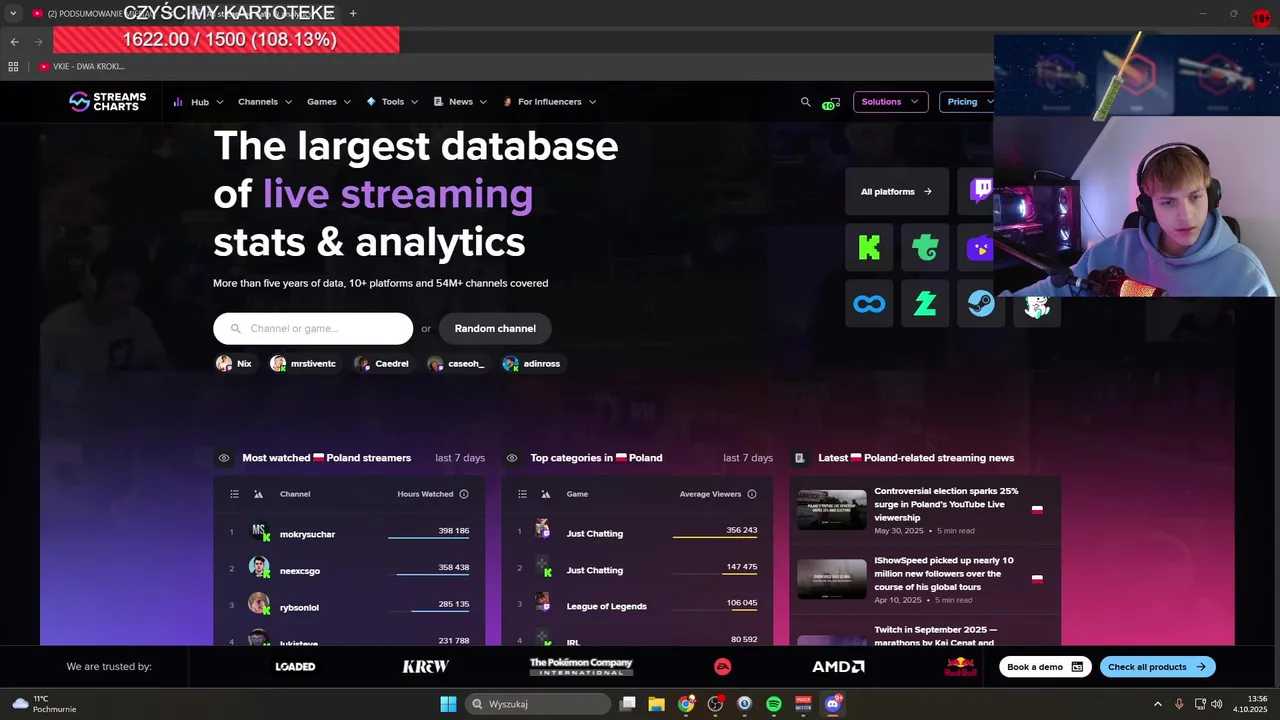The height and width of the screenshot is (720, 1280).
Task: Click the news icon beside Latest Poland-related streaming news
Action: tap(800, 458)
